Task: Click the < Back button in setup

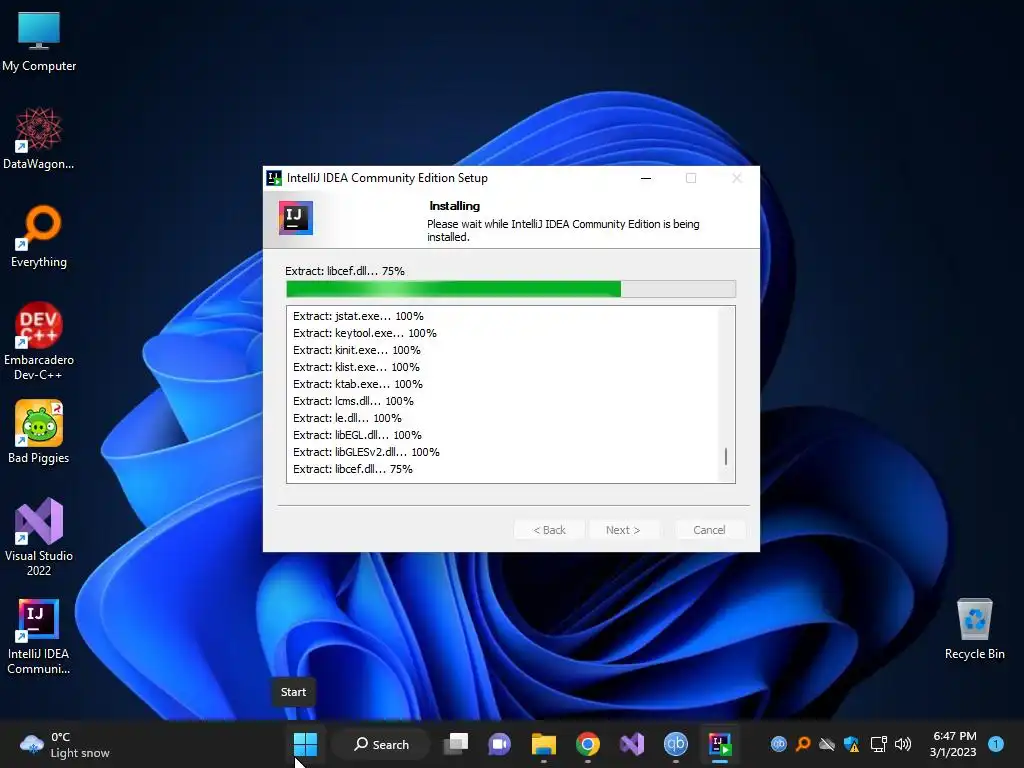Action: (x=549, y=530)
